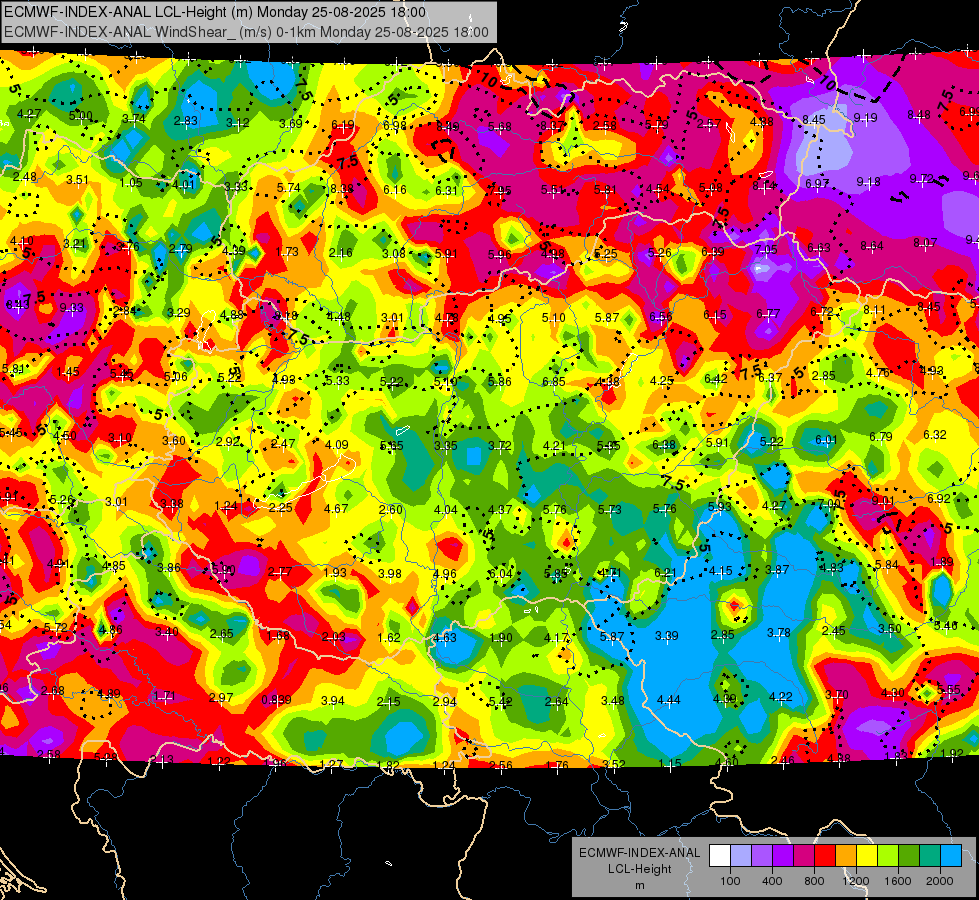The height and width of the screenshot is (900, 979).
Task: Click the grid value 6.42
Action: 716,378
